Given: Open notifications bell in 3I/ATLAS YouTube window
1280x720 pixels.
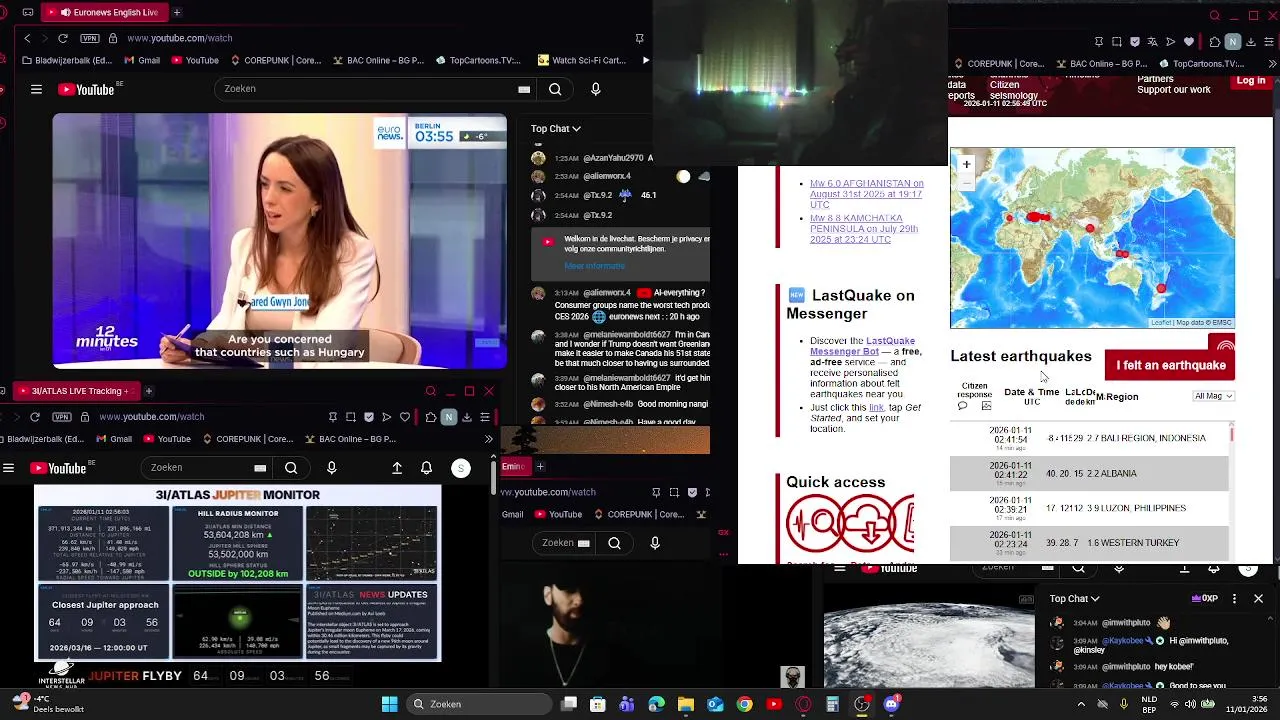Looking at the screenshot, I should (x=426, y=467).
